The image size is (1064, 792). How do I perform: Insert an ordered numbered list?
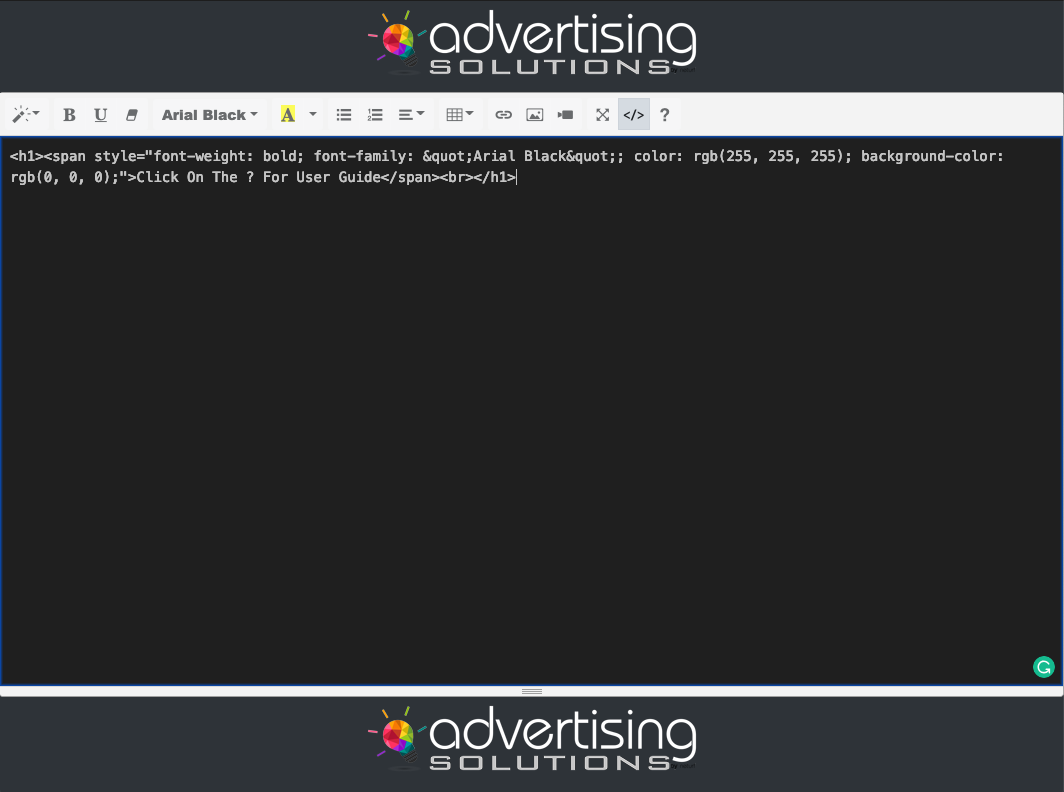(x=375, y=114)
